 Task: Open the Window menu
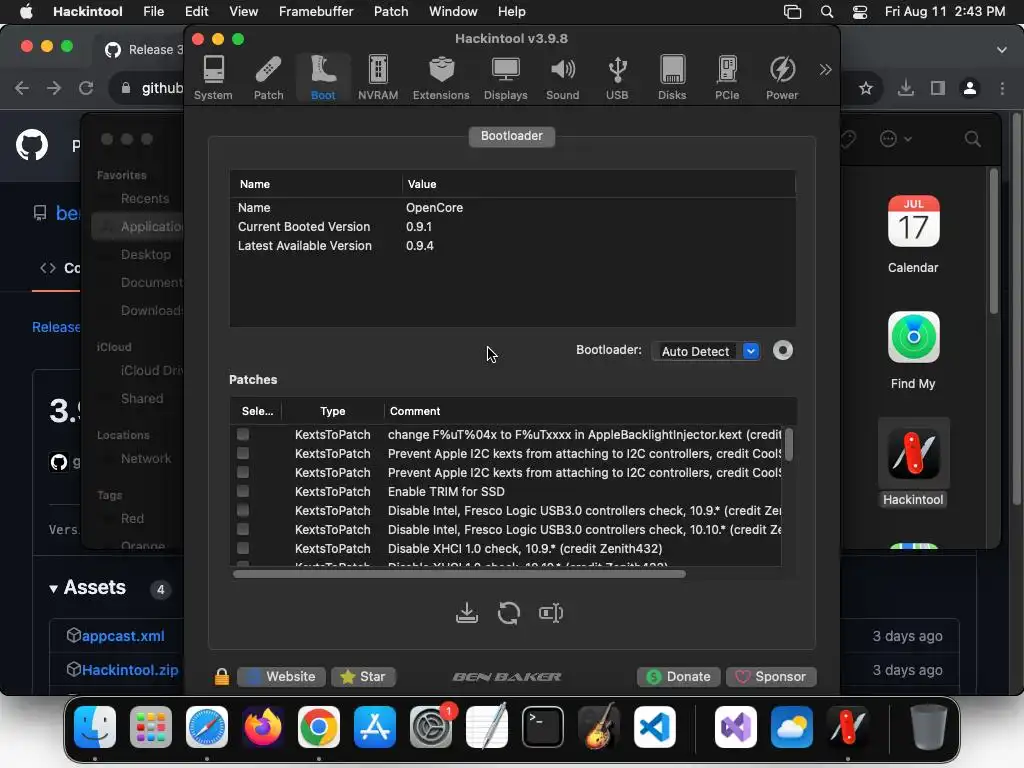pyautogui.click(x=453, y=11)
